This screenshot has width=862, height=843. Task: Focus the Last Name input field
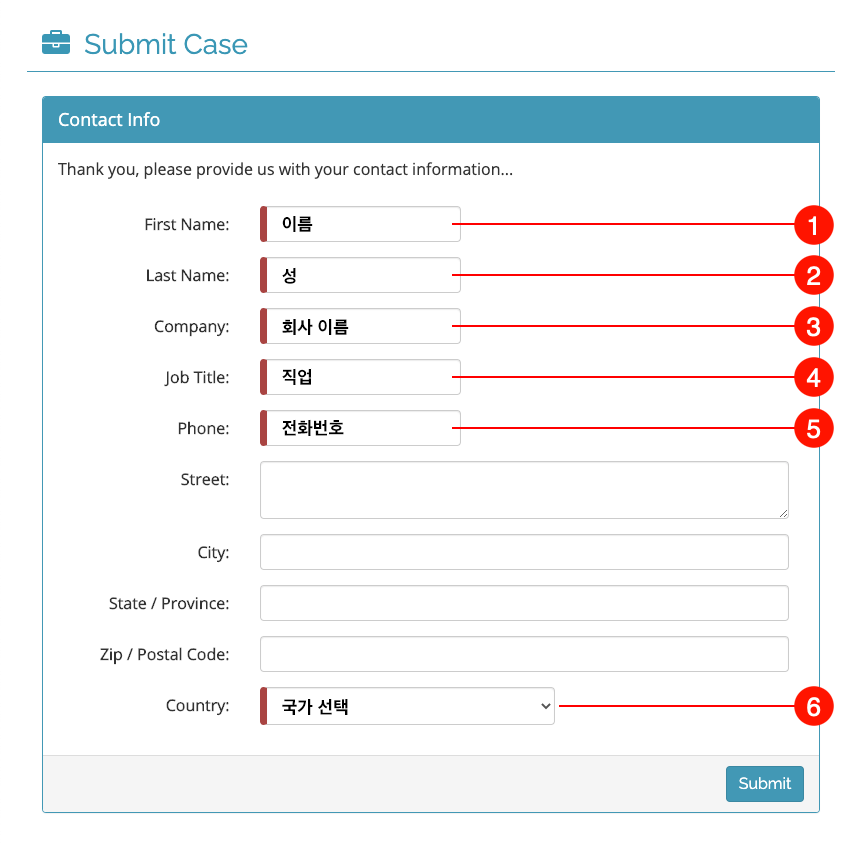click(x=360, y=275)
